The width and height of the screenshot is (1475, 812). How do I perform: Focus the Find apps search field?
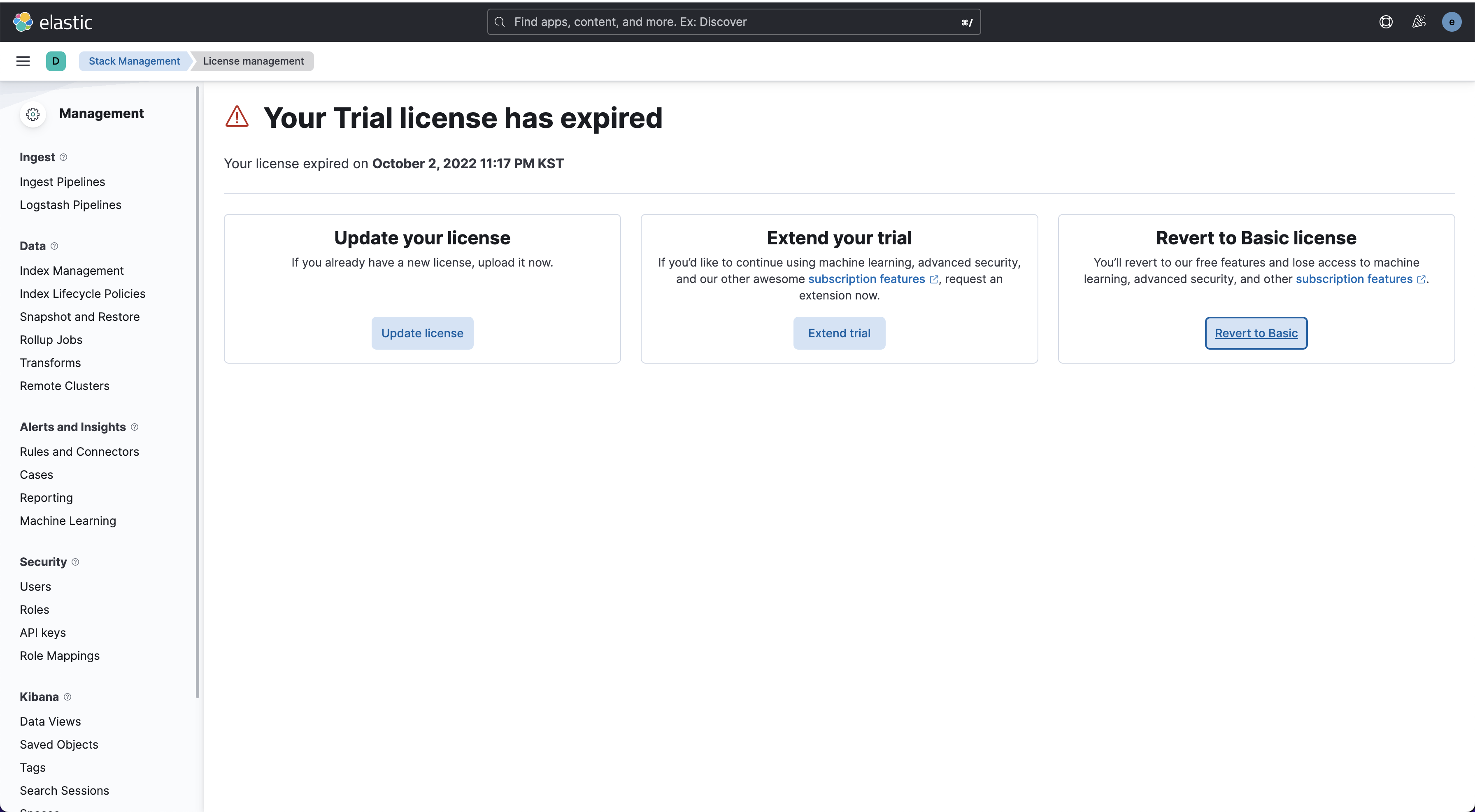[733, 22]
